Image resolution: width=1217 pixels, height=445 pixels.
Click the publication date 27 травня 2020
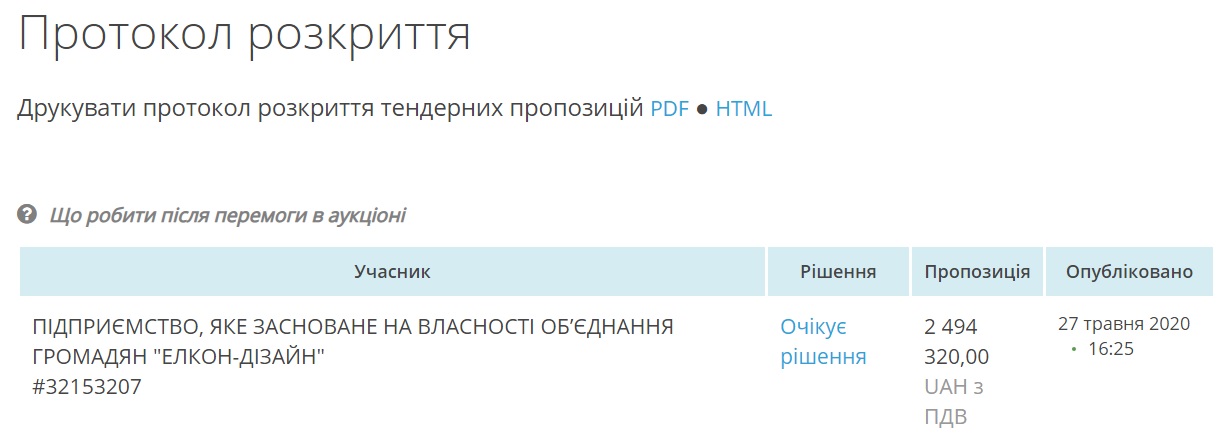point(1124,324)
